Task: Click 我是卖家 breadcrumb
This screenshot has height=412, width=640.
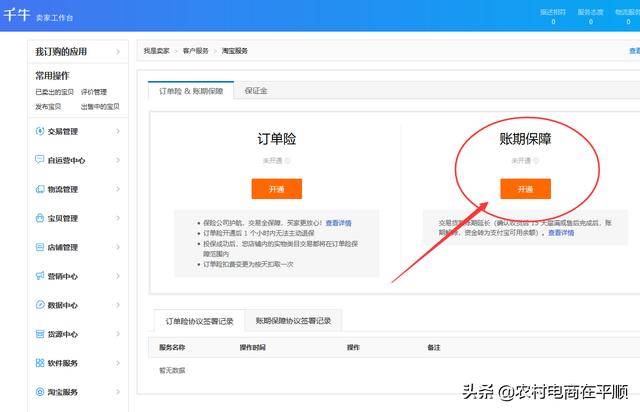Action: [156, 51]
